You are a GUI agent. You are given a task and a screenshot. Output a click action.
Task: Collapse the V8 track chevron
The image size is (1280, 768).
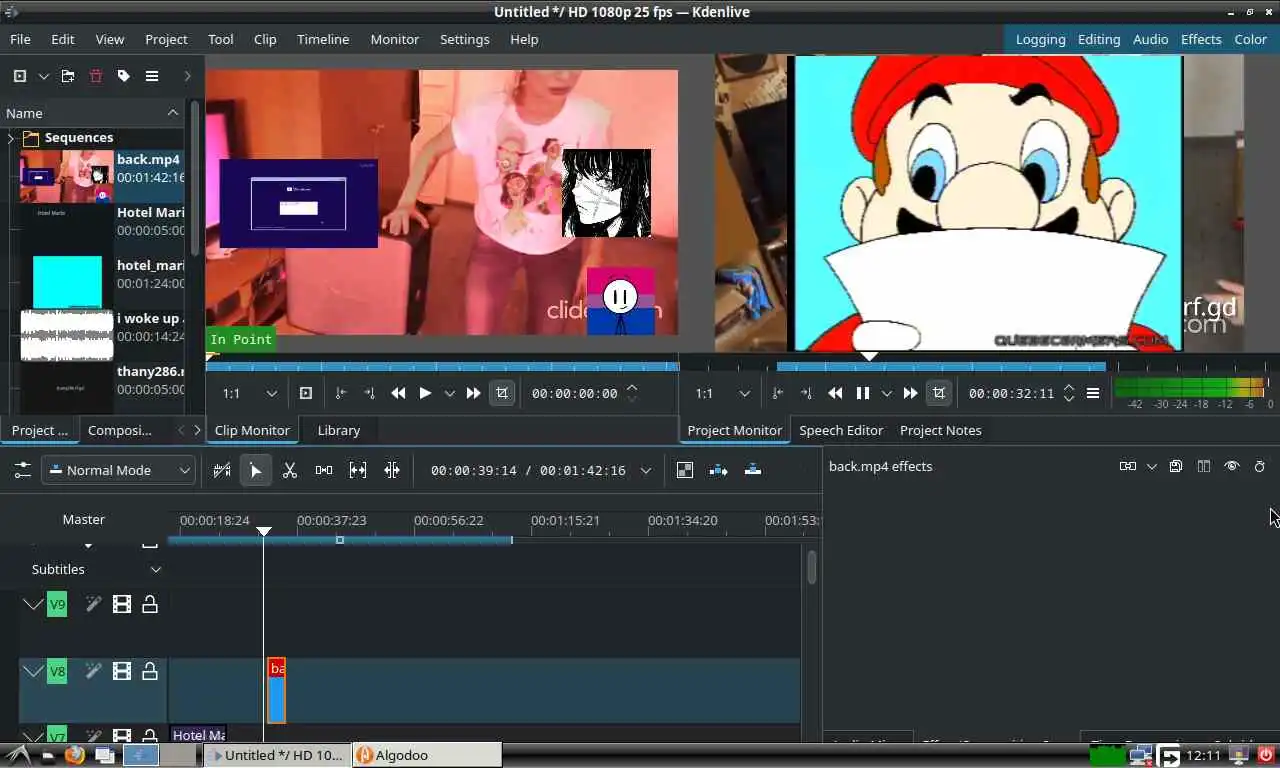pos(33,672)
